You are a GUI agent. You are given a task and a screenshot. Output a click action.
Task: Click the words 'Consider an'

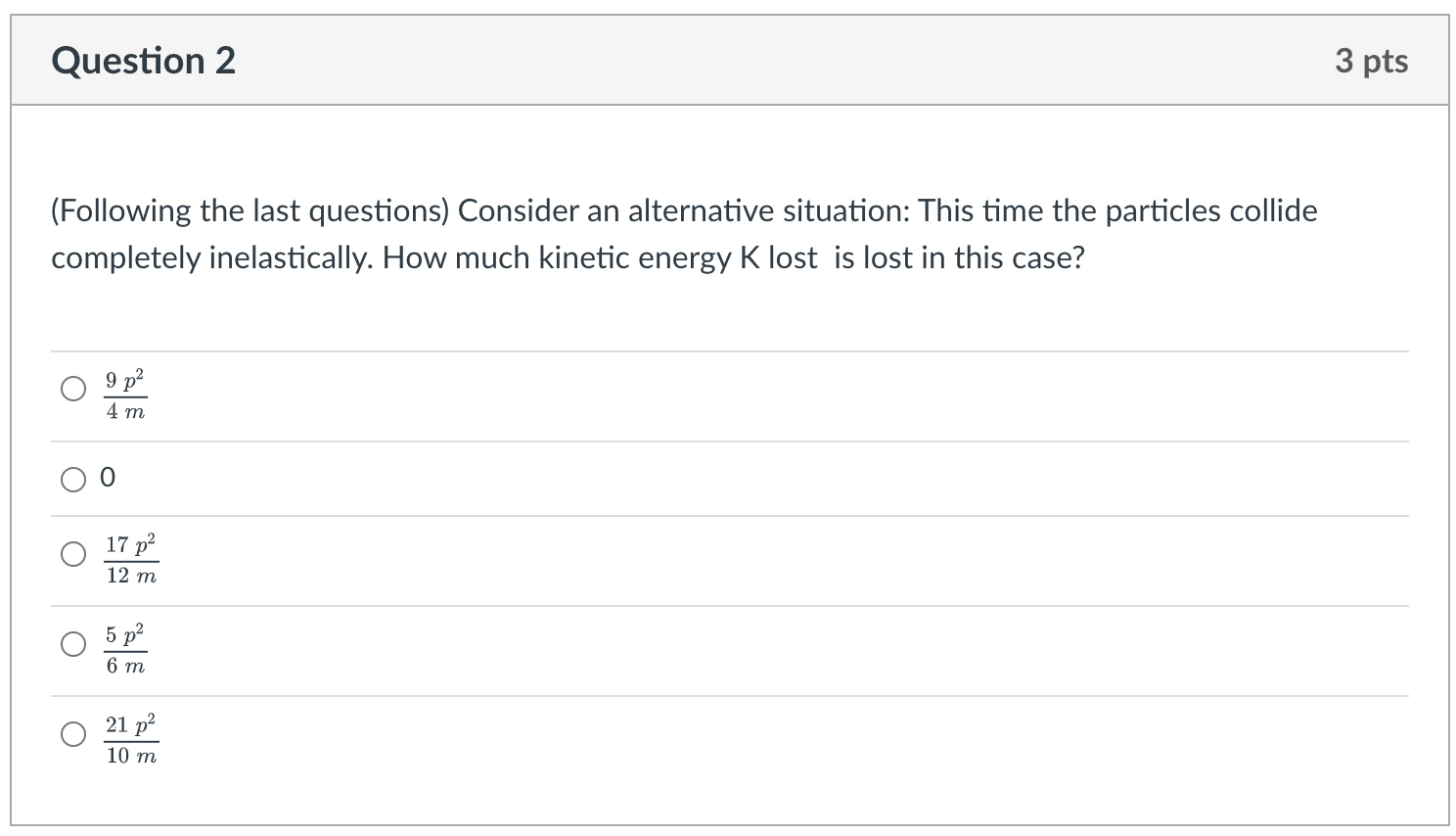pos(538,211)
